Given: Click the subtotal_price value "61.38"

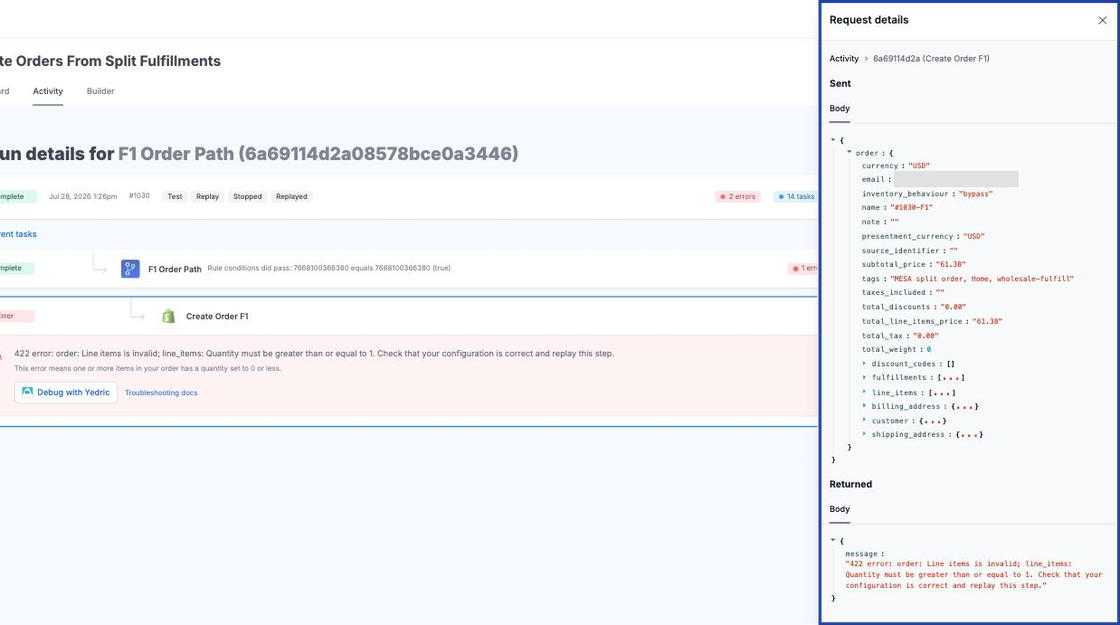Looking at the screenshot, I should click(950, 264).
